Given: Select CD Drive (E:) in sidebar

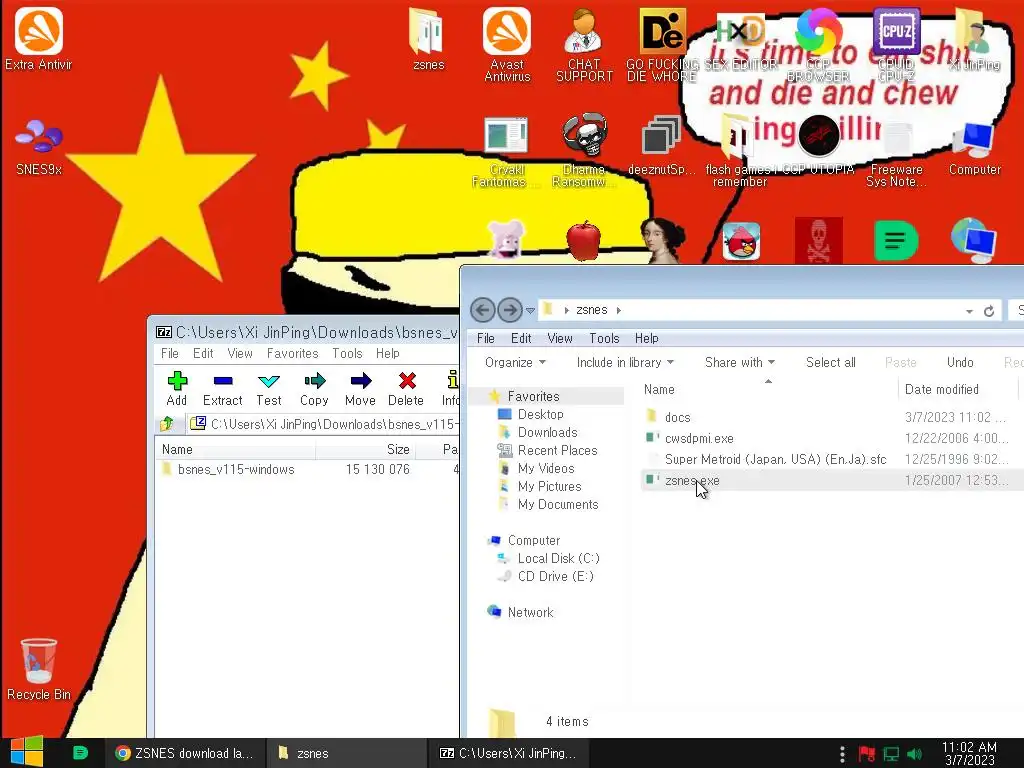Looking at the screenshot, I should coord(555,576).
